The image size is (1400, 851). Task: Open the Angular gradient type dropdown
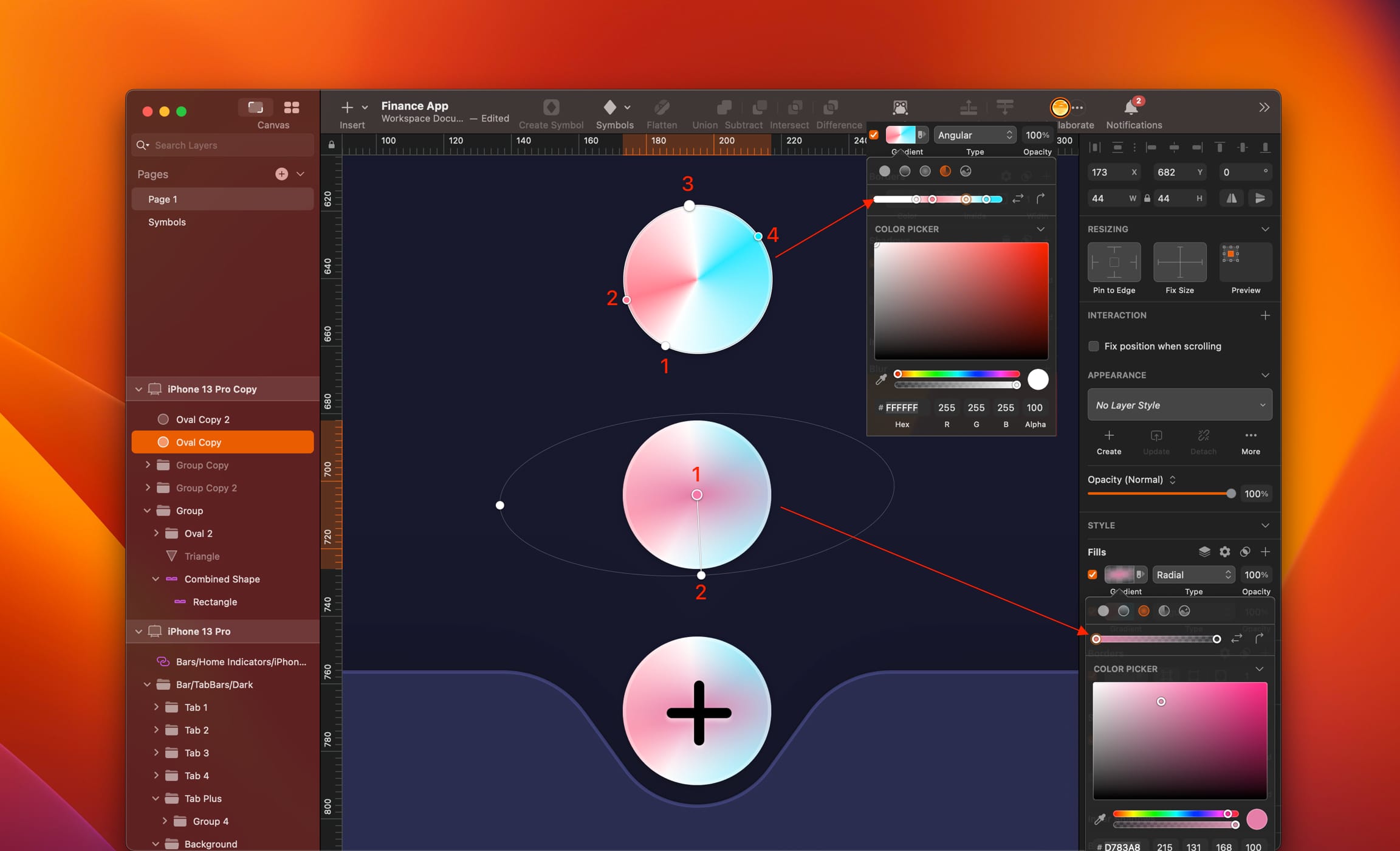click(x=975, y=135)
